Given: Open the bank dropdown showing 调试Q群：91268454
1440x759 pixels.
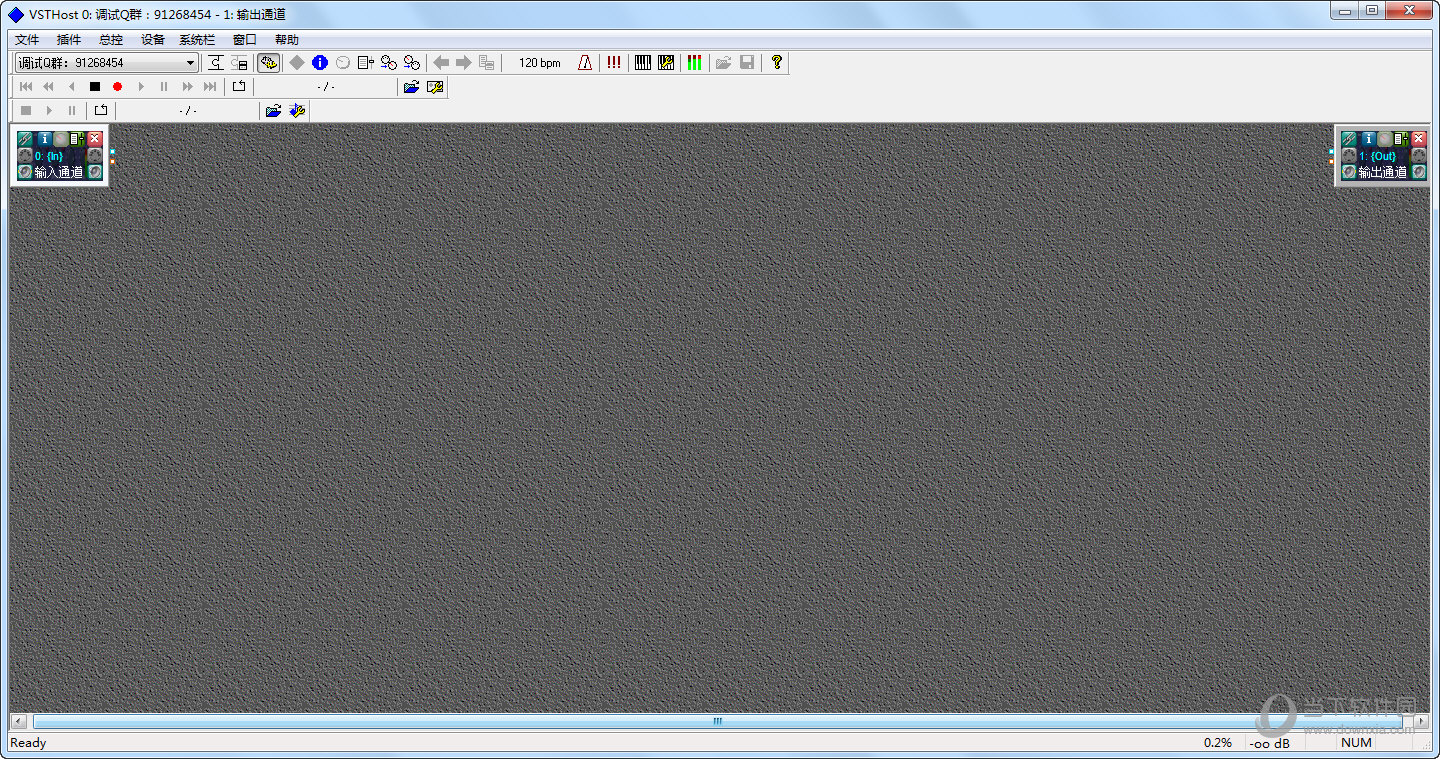Looking at the screenshot, I should (x=106, y=63).
